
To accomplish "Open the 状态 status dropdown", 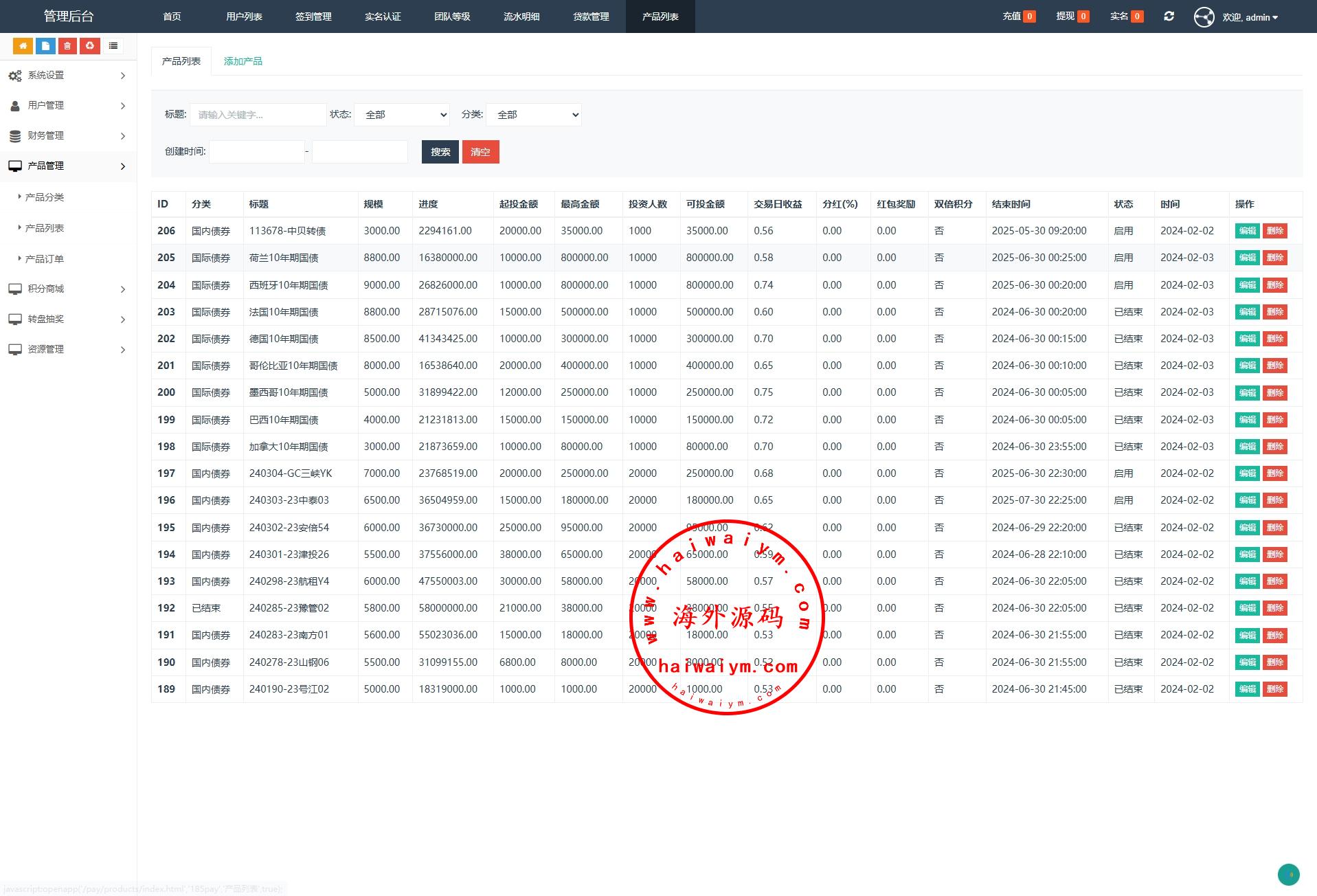I will pos(402,115).
